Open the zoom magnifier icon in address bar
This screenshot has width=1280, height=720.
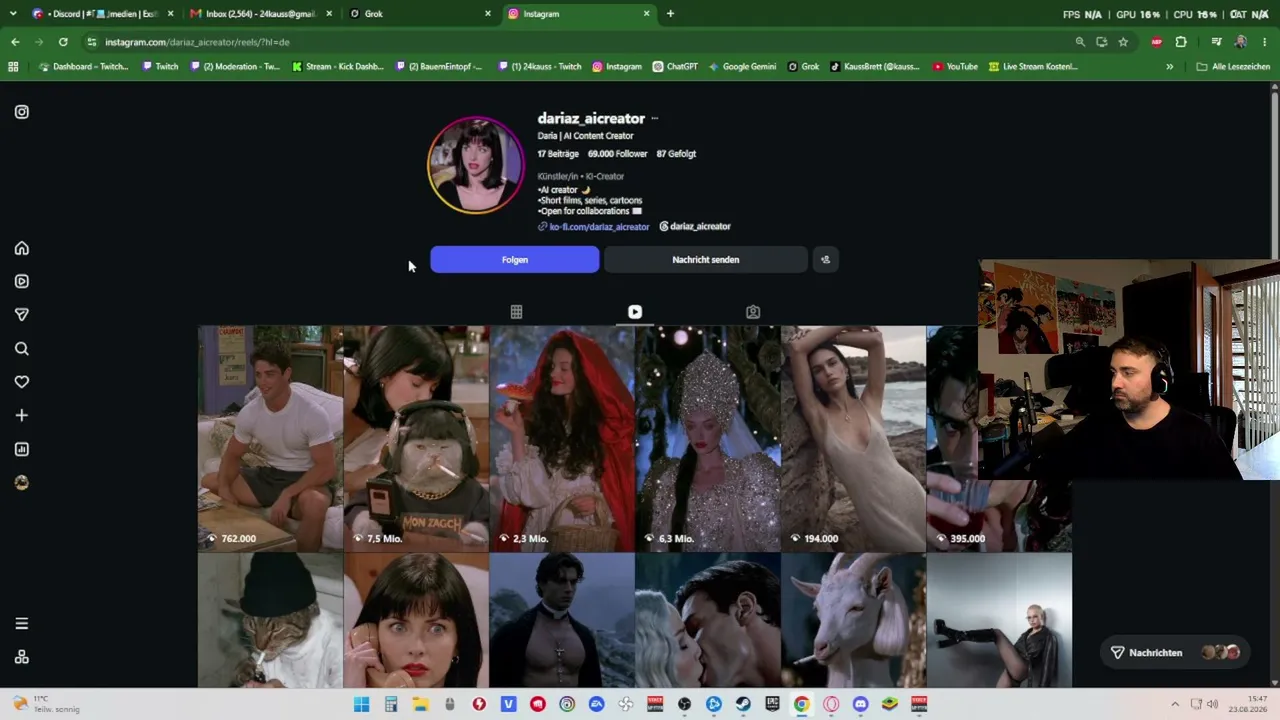click(x=1080, y=42)
